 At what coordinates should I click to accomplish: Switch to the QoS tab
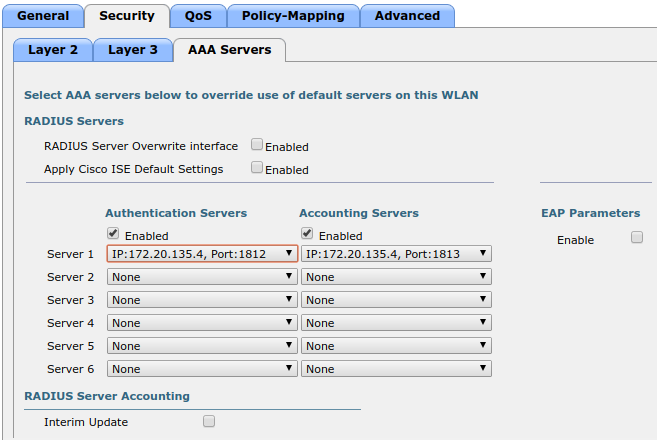click(x=198, y=16)
